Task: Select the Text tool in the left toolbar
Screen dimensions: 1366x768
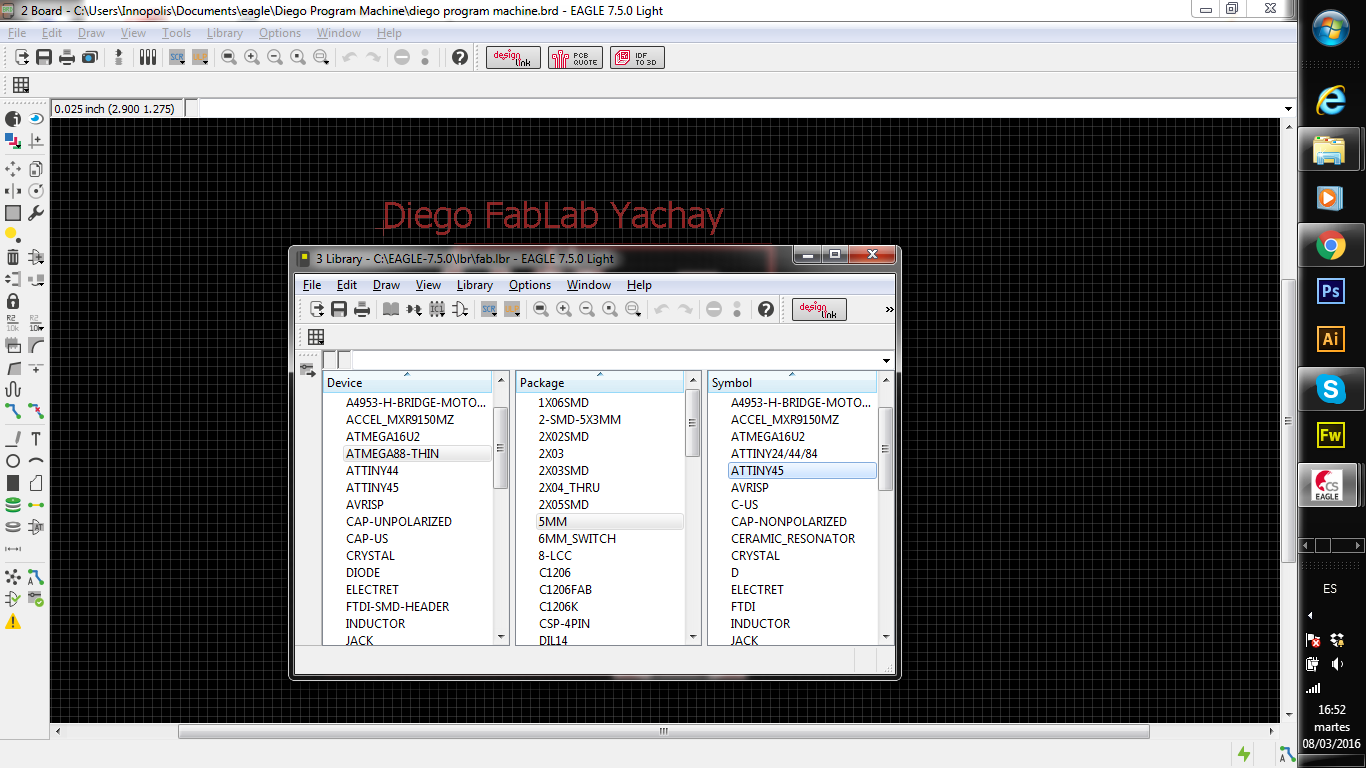Action: click(36, 439)
